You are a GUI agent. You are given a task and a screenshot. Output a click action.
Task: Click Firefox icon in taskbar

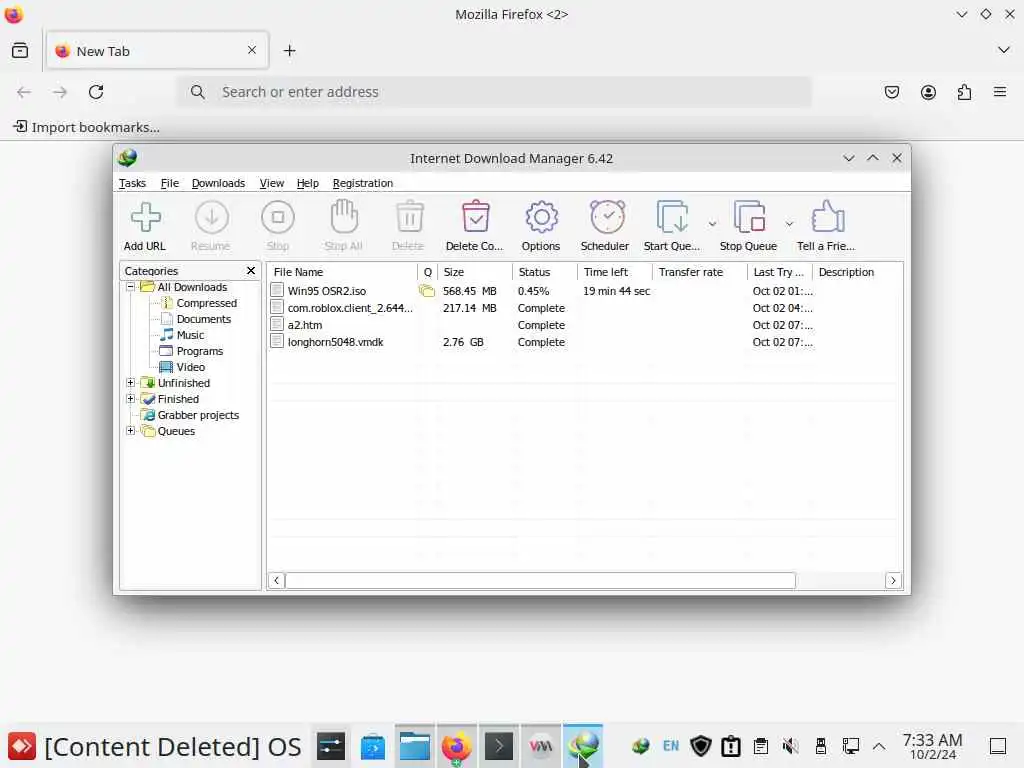pos(456,746)
